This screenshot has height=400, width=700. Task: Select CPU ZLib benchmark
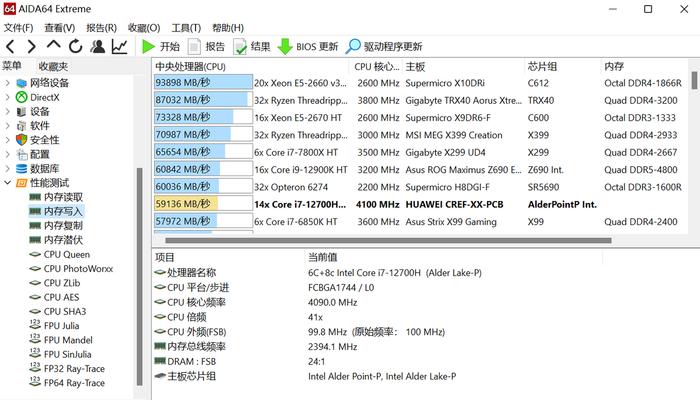tap(62, 283)
